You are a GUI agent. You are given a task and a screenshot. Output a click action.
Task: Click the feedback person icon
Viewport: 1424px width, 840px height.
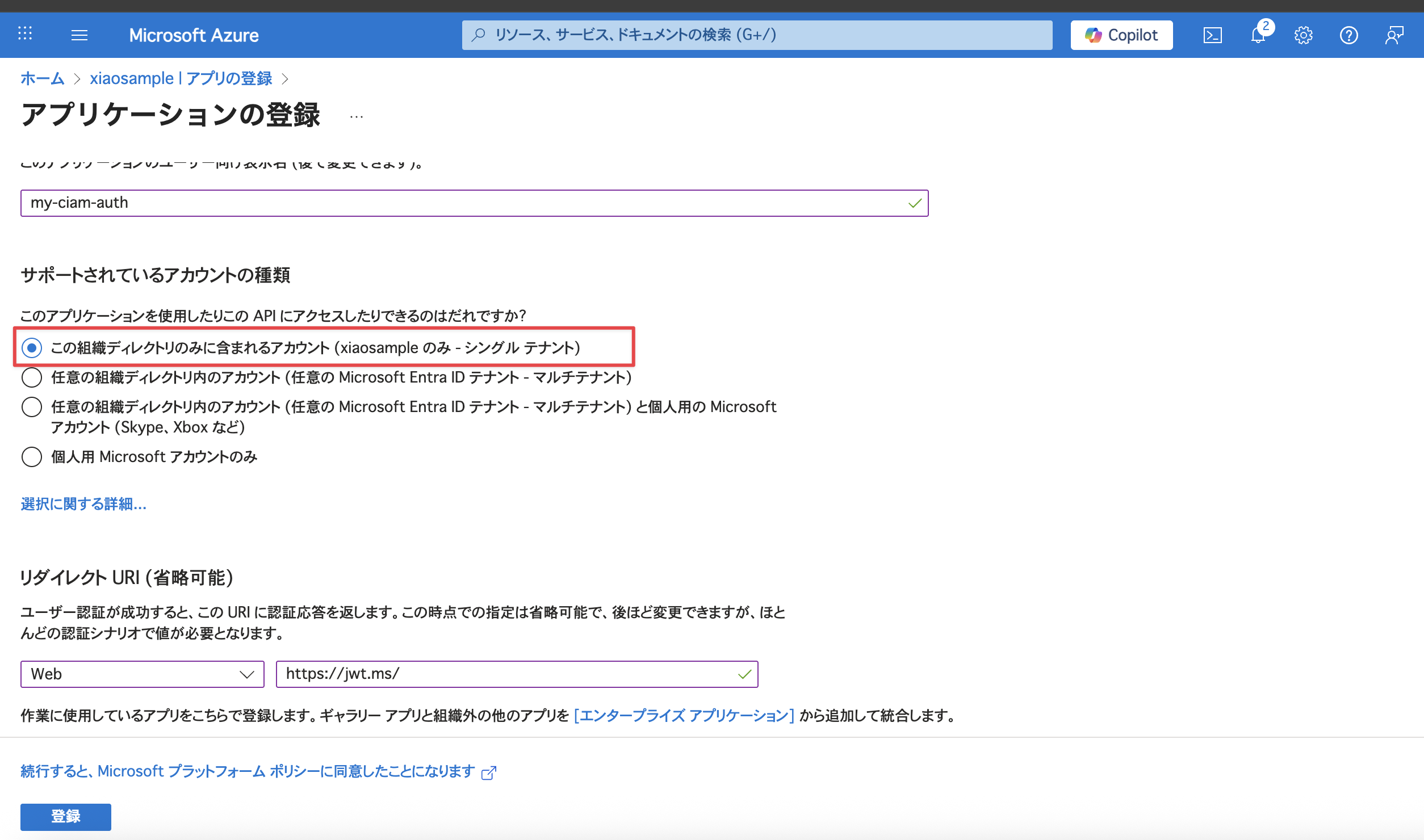1394,35
